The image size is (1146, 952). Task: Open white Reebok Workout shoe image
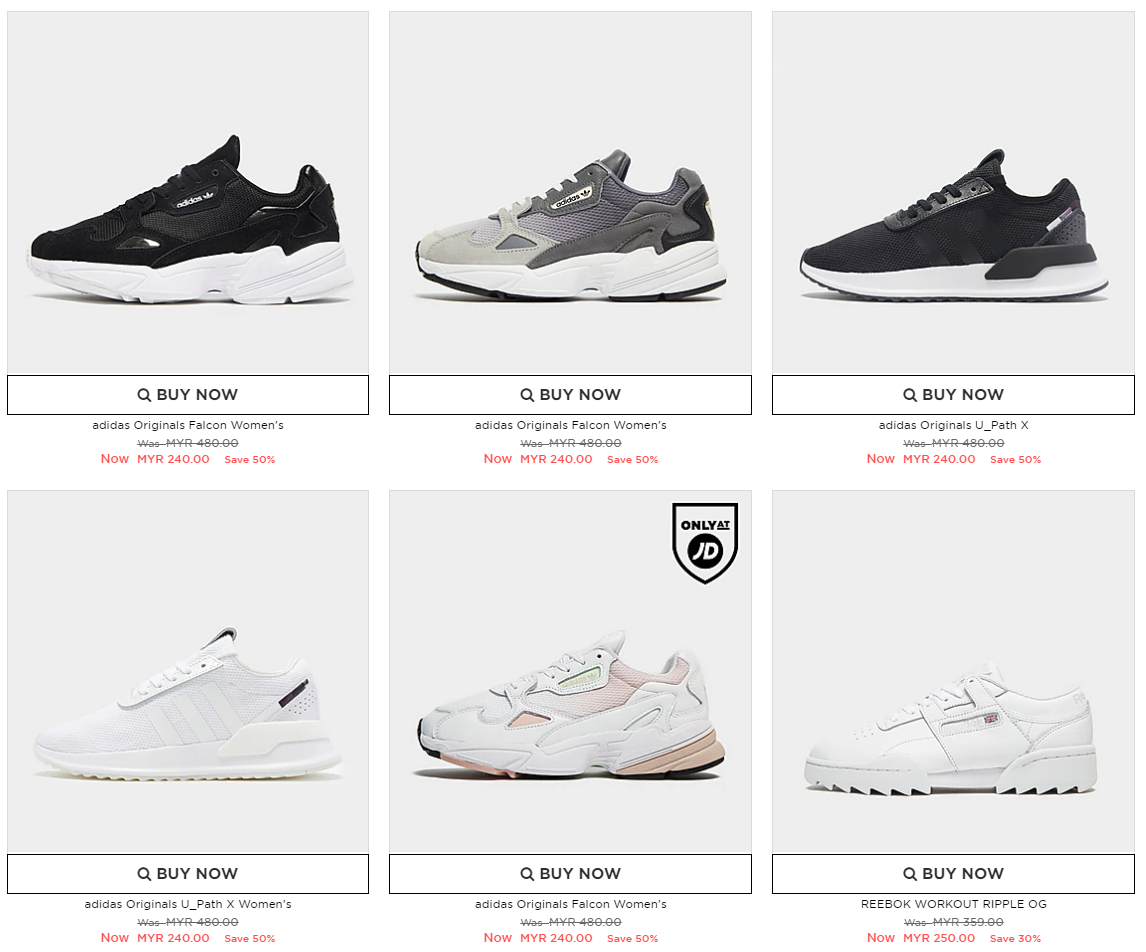pos(953,671)
